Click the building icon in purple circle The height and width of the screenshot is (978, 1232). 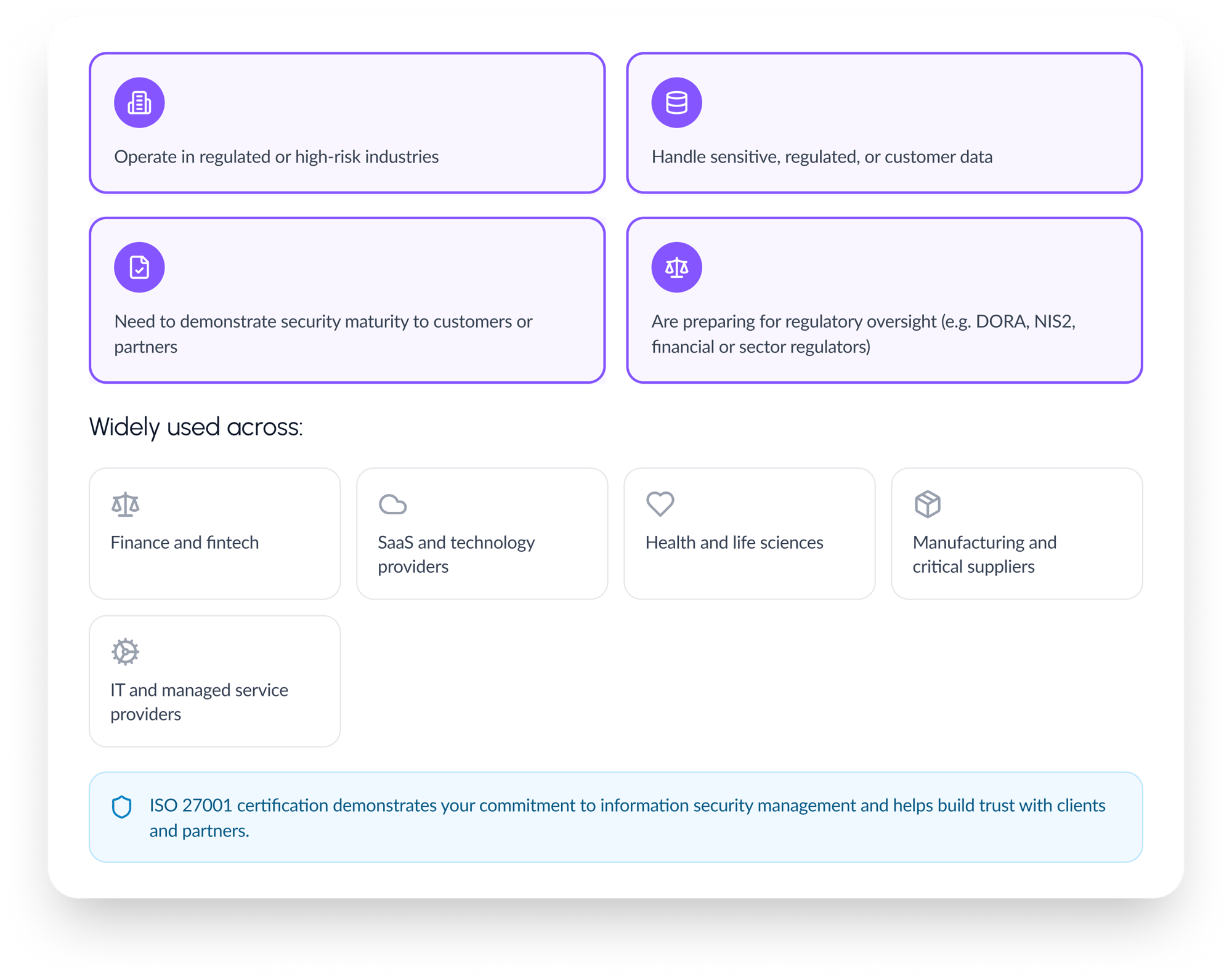[x=139, y=103]
